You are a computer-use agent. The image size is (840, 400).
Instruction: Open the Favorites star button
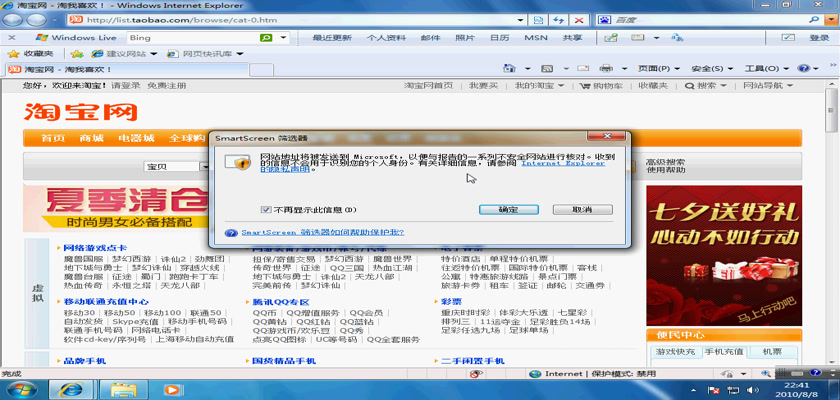(x=32, y=53)
